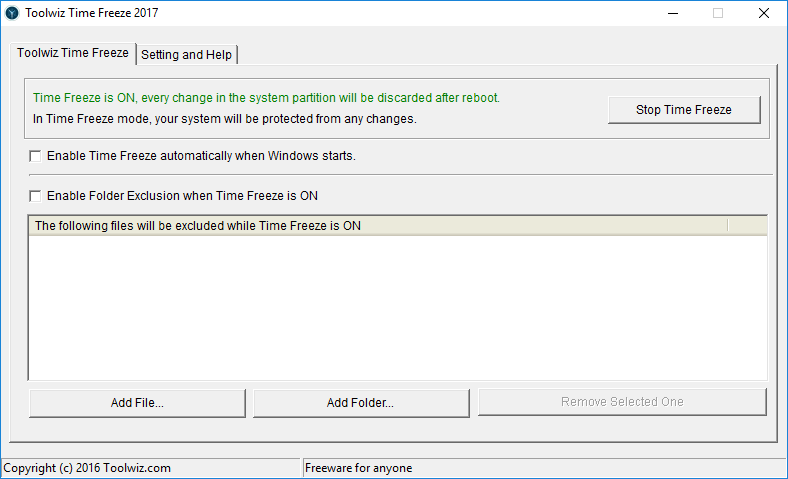
Task: Click the empty excluded files list area
Action: [398, 308]
